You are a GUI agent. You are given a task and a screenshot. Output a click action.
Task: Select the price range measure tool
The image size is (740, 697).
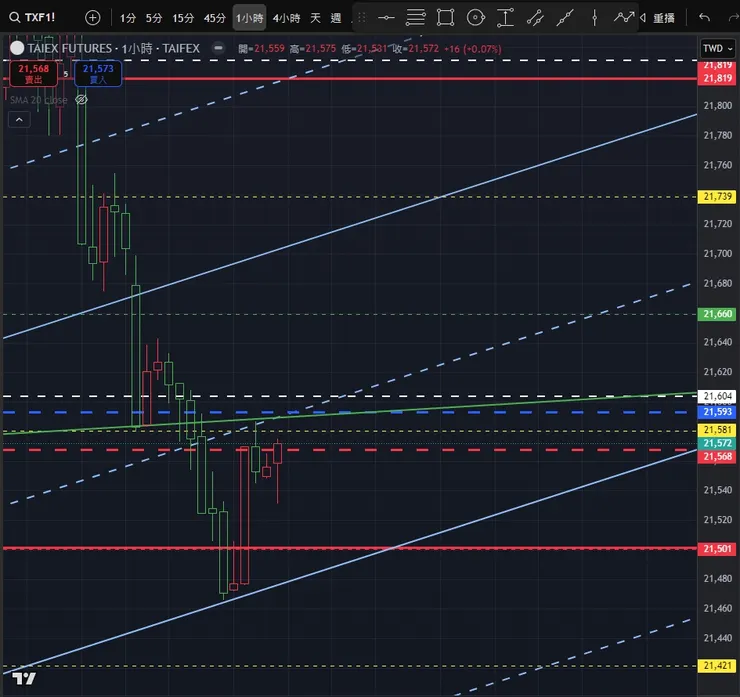click(x=505, y=18)
